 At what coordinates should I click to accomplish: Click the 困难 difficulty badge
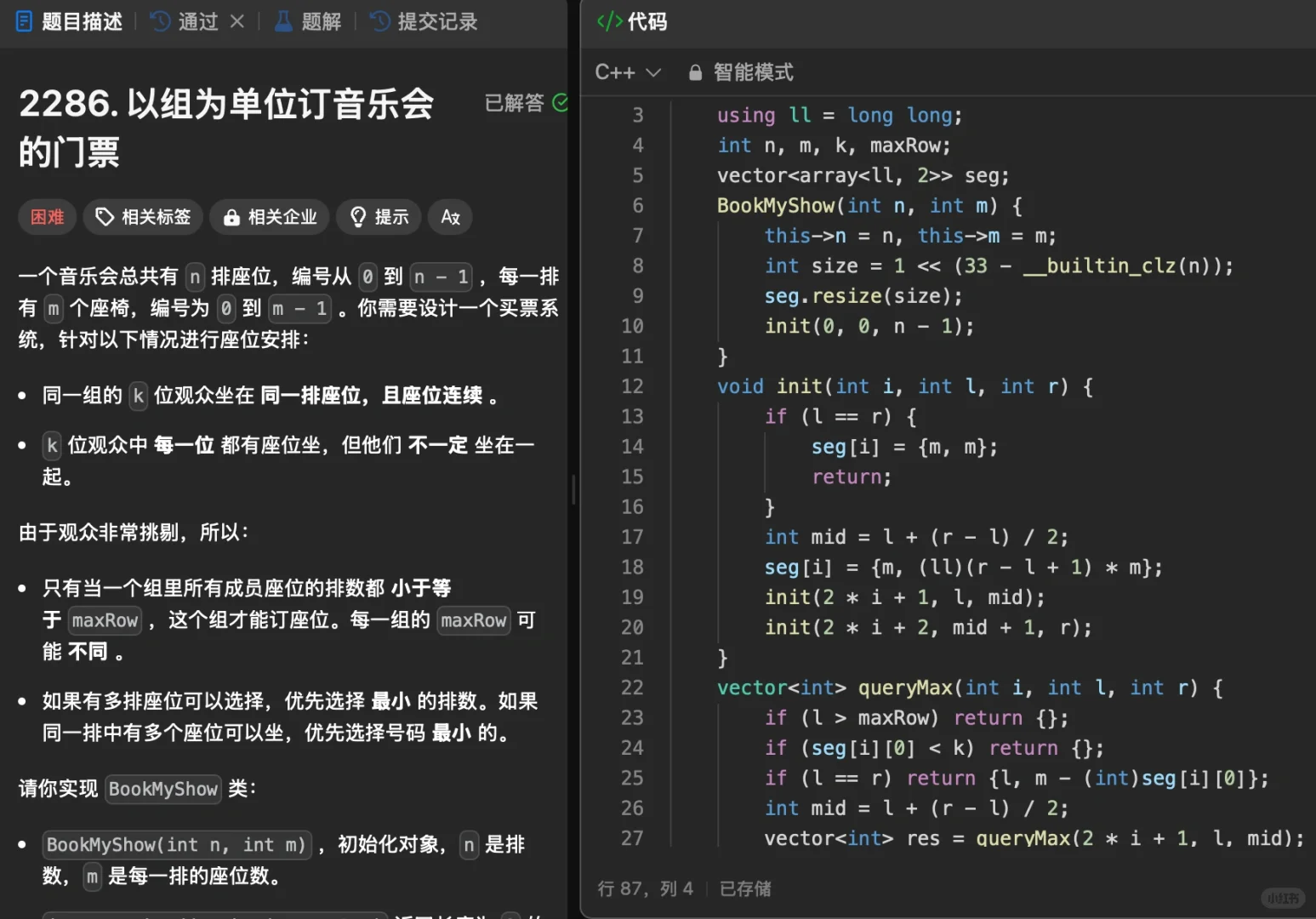48,217
